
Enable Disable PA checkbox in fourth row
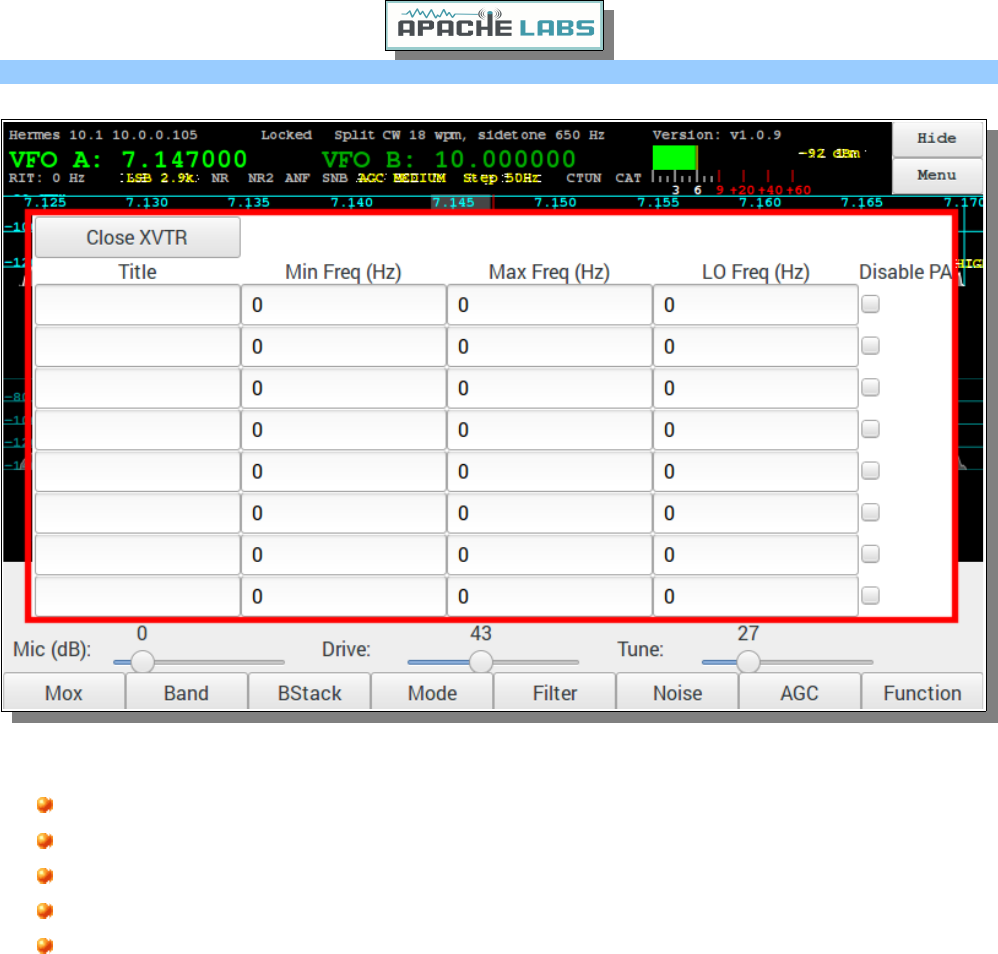click(x=871, y=429)
